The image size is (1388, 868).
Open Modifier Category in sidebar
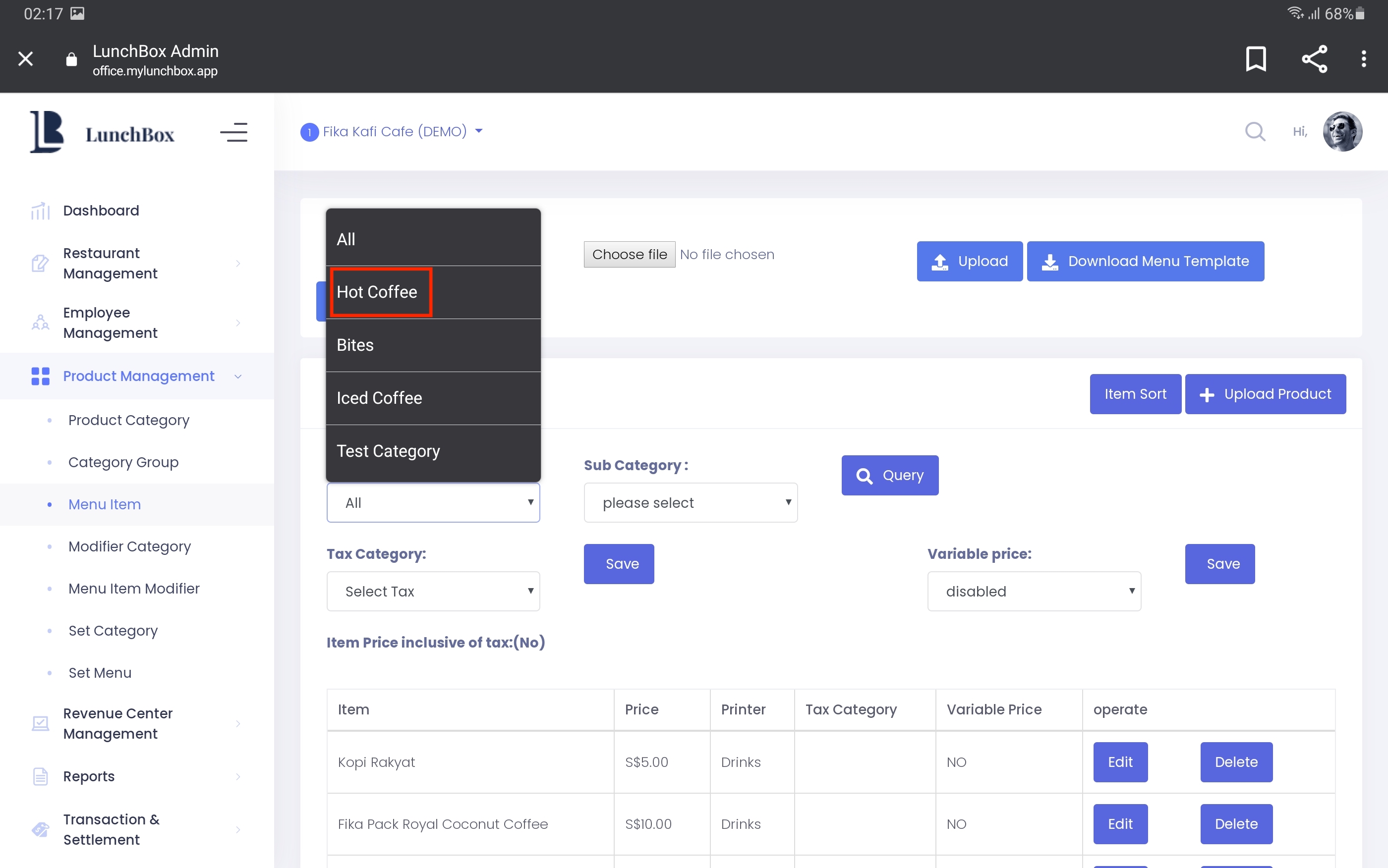click(129, 546)
